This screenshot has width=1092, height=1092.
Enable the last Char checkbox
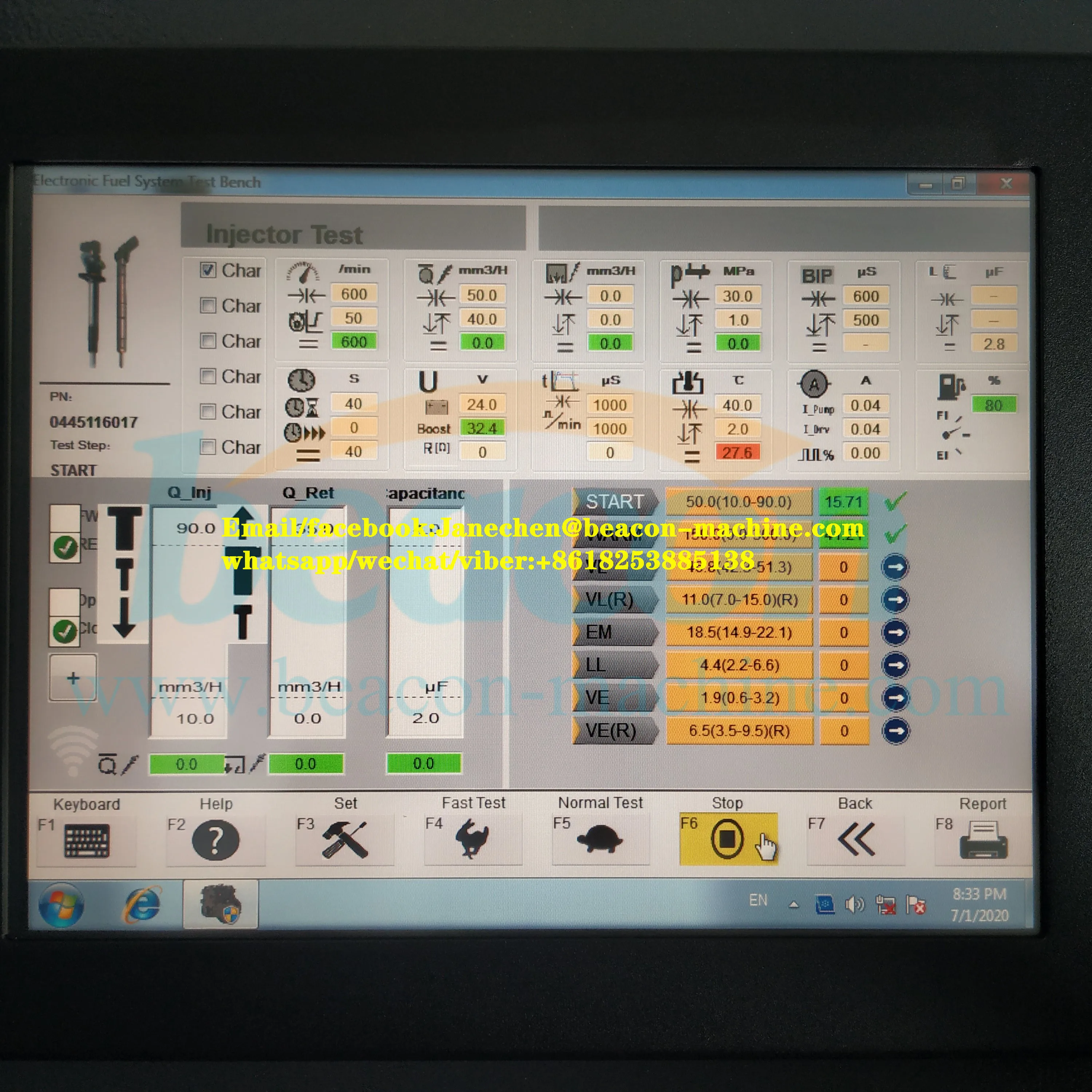tap(208, 447)
